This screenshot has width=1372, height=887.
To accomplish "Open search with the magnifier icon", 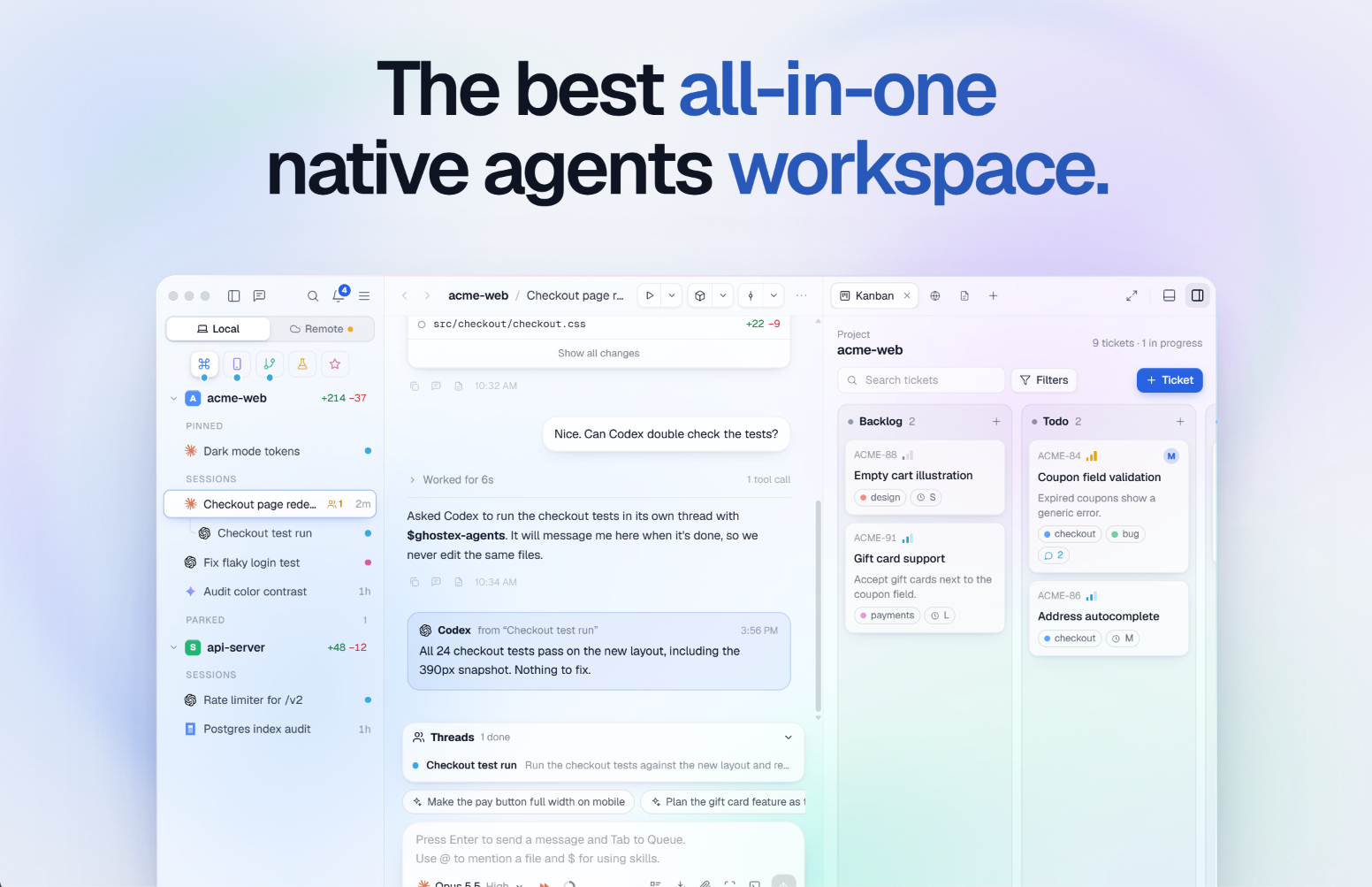I will coord(313,296).
